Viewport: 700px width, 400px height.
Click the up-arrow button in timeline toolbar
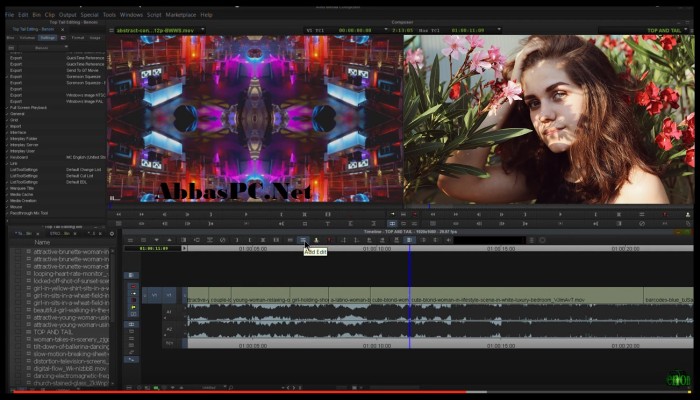point(169,240)
